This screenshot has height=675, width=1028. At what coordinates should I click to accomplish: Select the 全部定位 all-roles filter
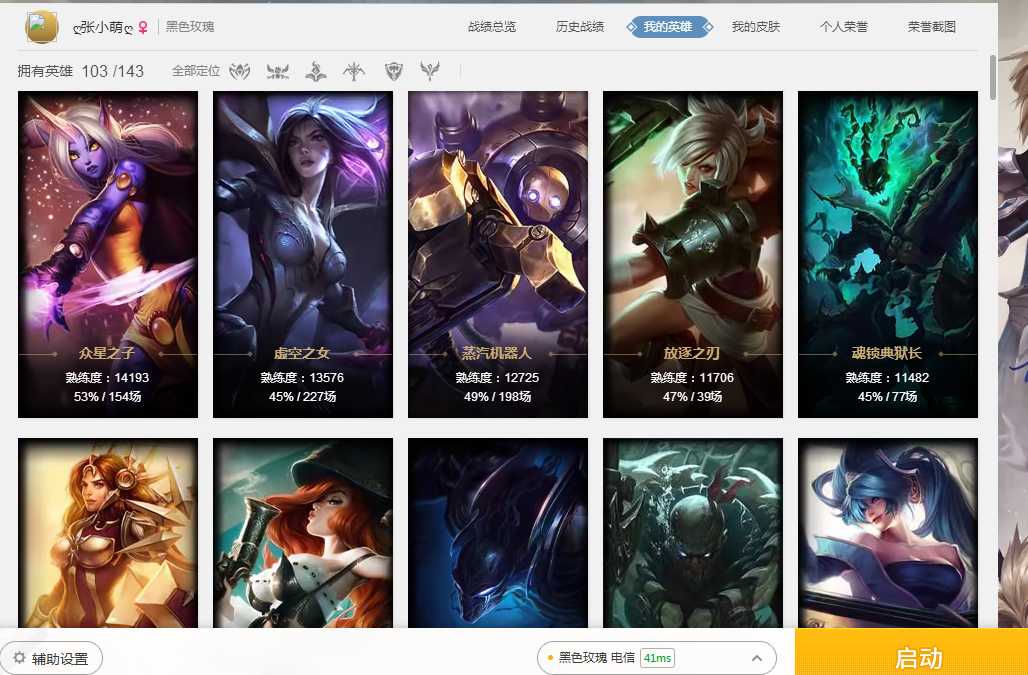tap(195, 71)
